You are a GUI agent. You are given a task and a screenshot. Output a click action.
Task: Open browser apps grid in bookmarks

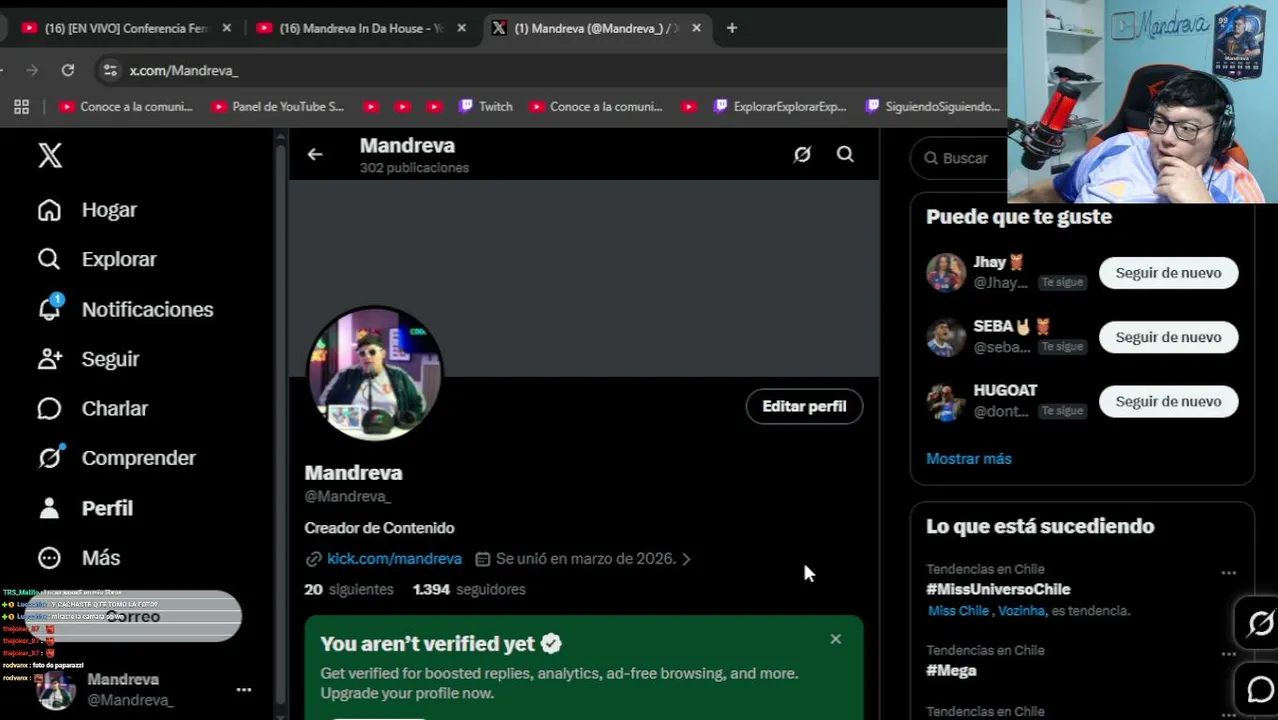coord(21,107)
